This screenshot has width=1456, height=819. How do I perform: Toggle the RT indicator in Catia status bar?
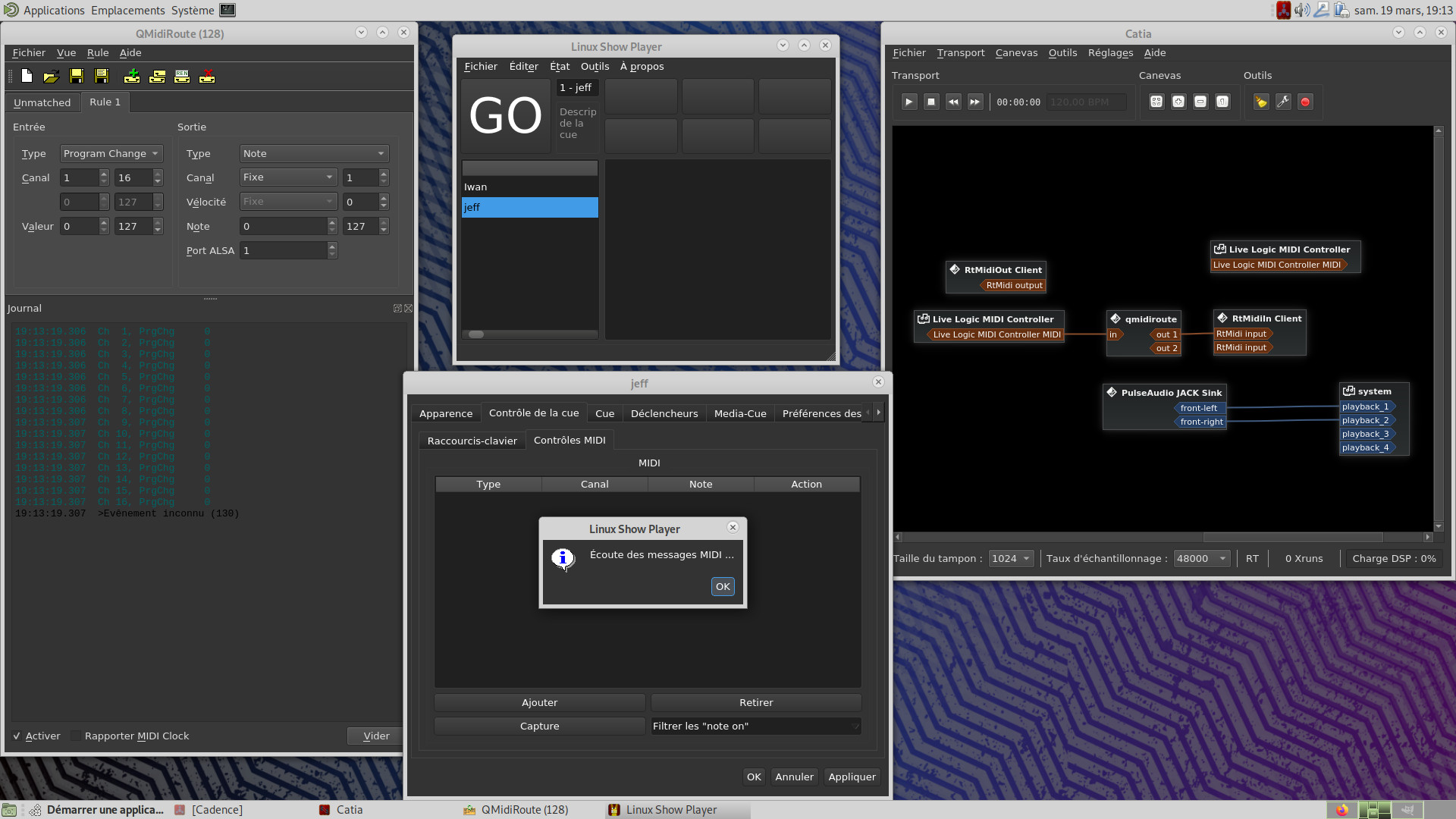[1252, 558]
